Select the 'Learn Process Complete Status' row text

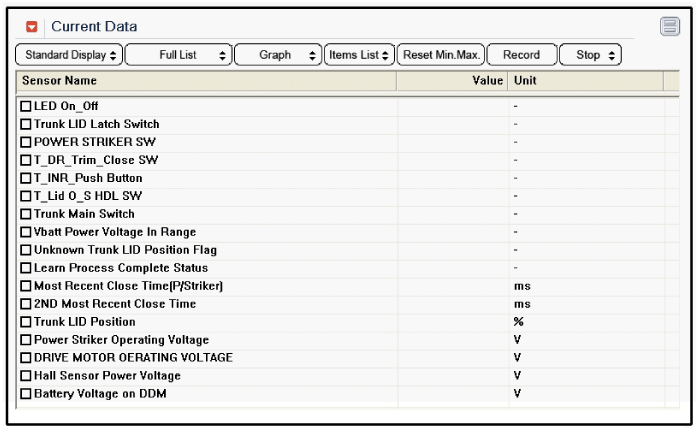pyautogui.click(x=121, y=268)
